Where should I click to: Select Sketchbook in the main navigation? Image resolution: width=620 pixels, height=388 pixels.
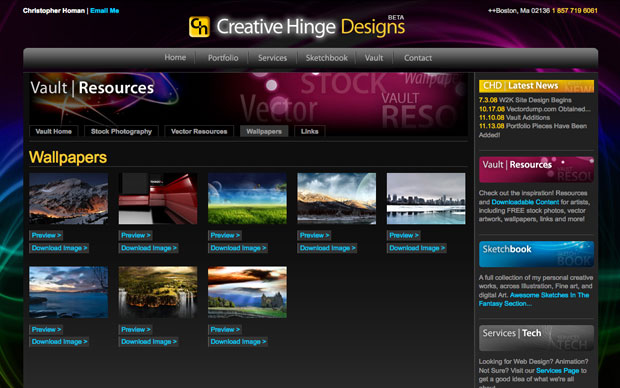[327, 58]
